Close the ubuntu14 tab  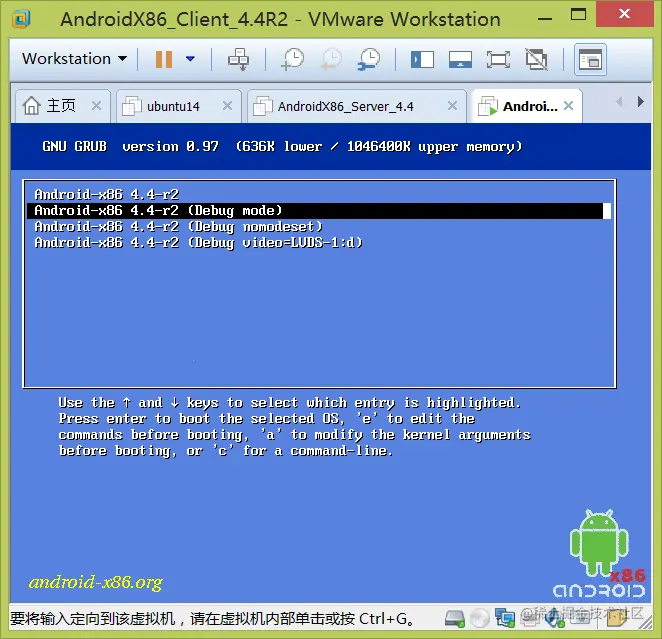[227, 106]
